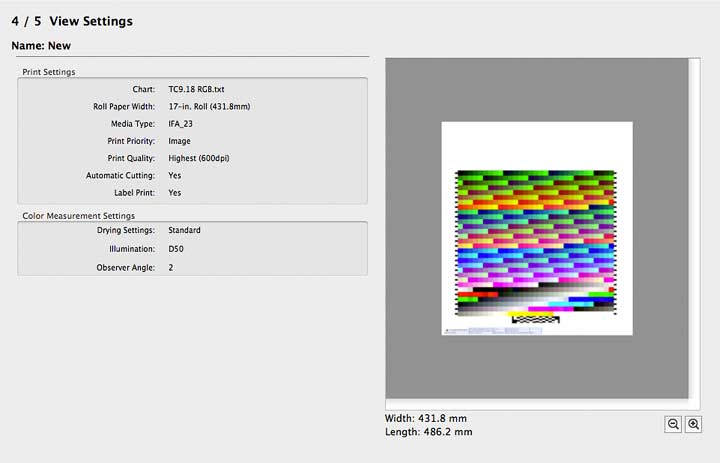Viewport: 720px width, 463px height.
Task: Select the Label Print: label
Action: click(135, 193)
